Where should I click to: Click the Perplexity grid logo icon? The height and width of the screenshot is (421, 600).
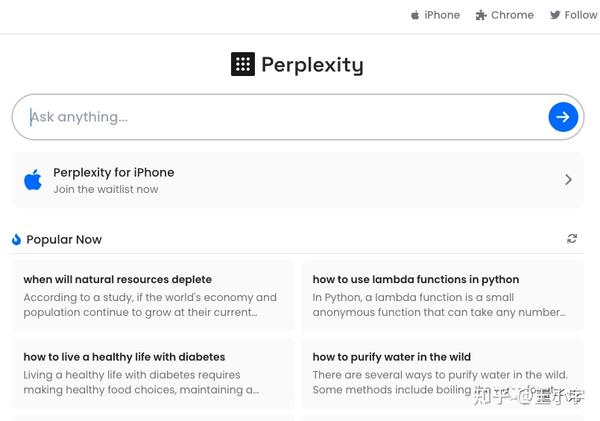[x=243, y=64]
